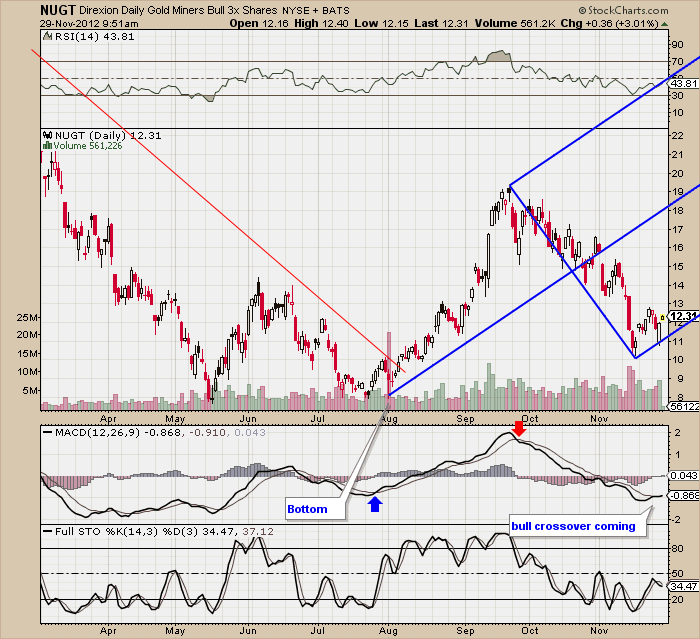The height and width of the screenshot is (639, 700).
Task: Click the candlestick icon beside NUGT (Daily)
Action: tap(47, 135)
